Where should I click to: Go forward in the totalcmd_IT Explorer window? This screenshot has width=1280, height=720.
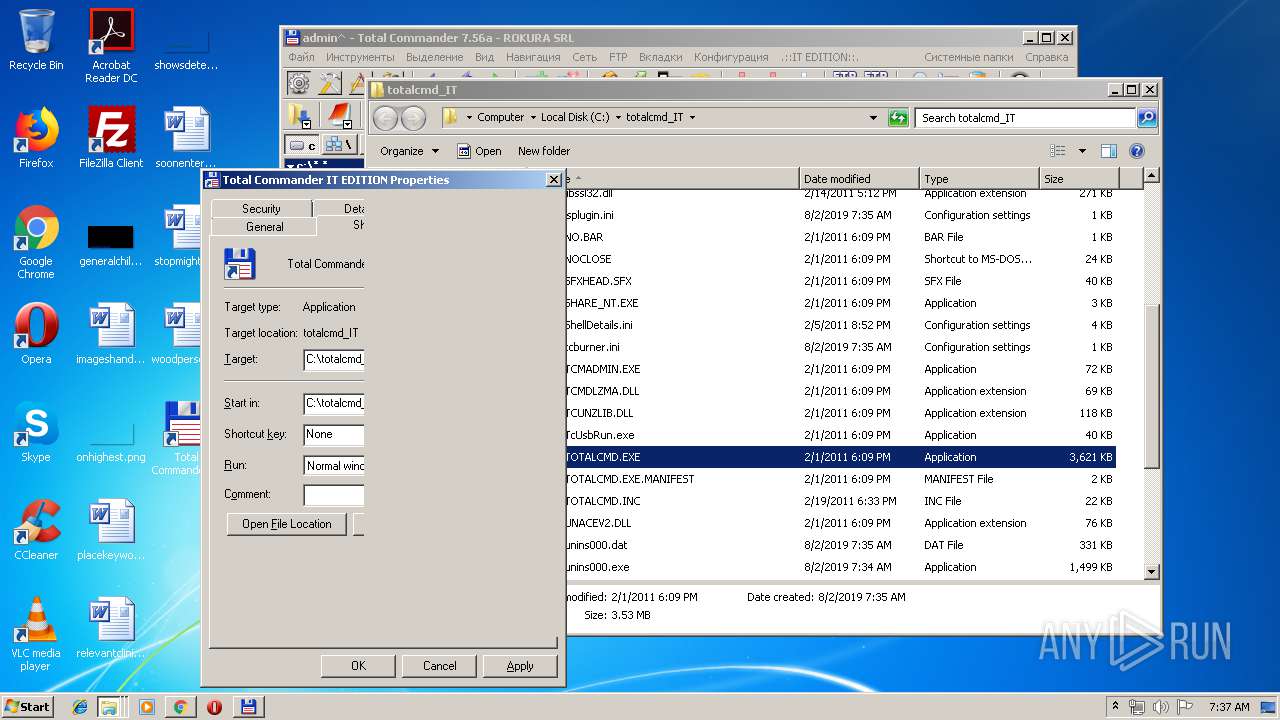pos(413,118)
